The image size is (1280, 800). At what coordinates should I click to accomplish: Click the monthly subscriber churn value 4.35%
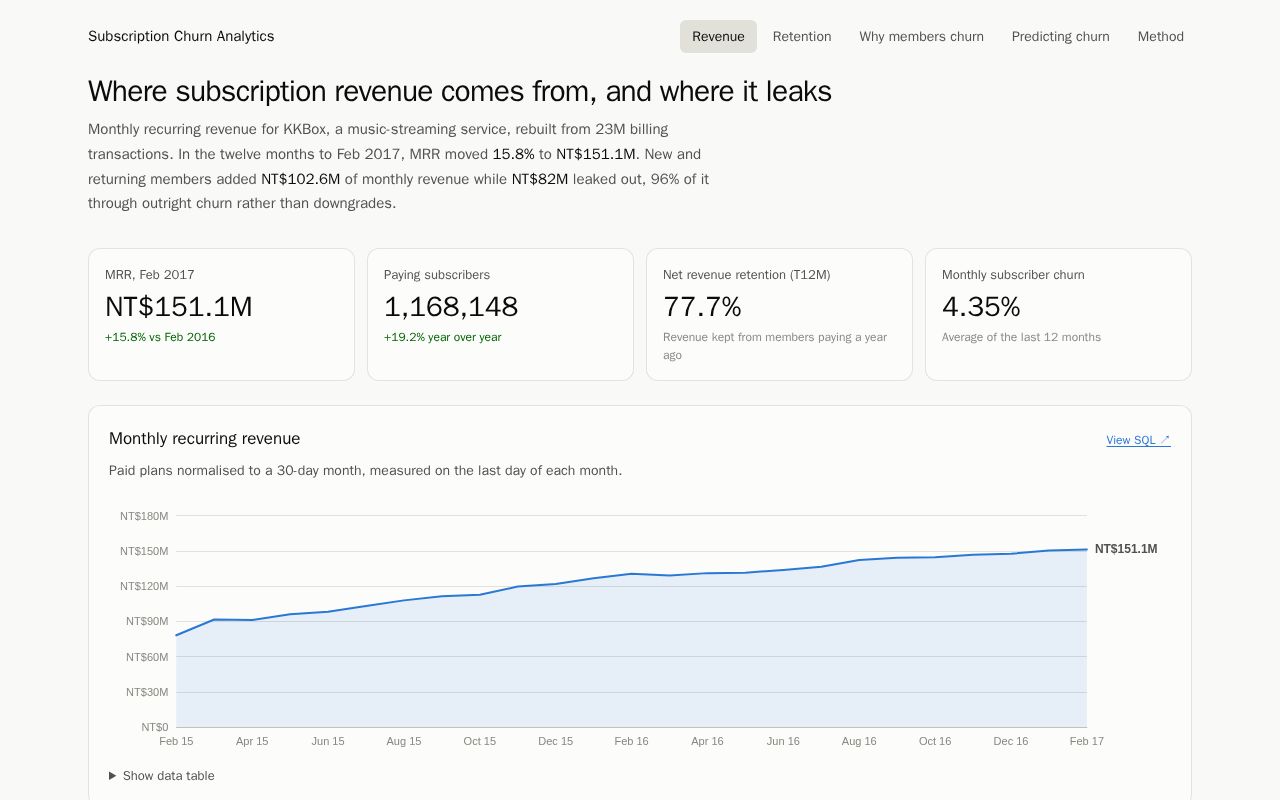click(x=981, y=307)
